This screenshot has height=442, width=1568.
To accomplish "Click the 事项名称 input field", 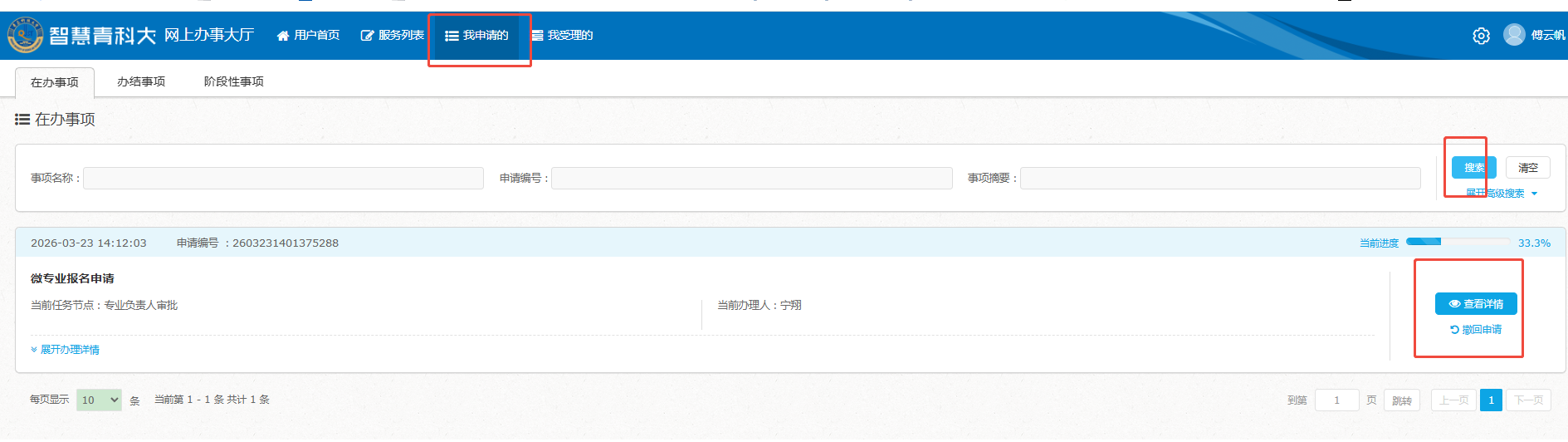I will coord(283,178).
